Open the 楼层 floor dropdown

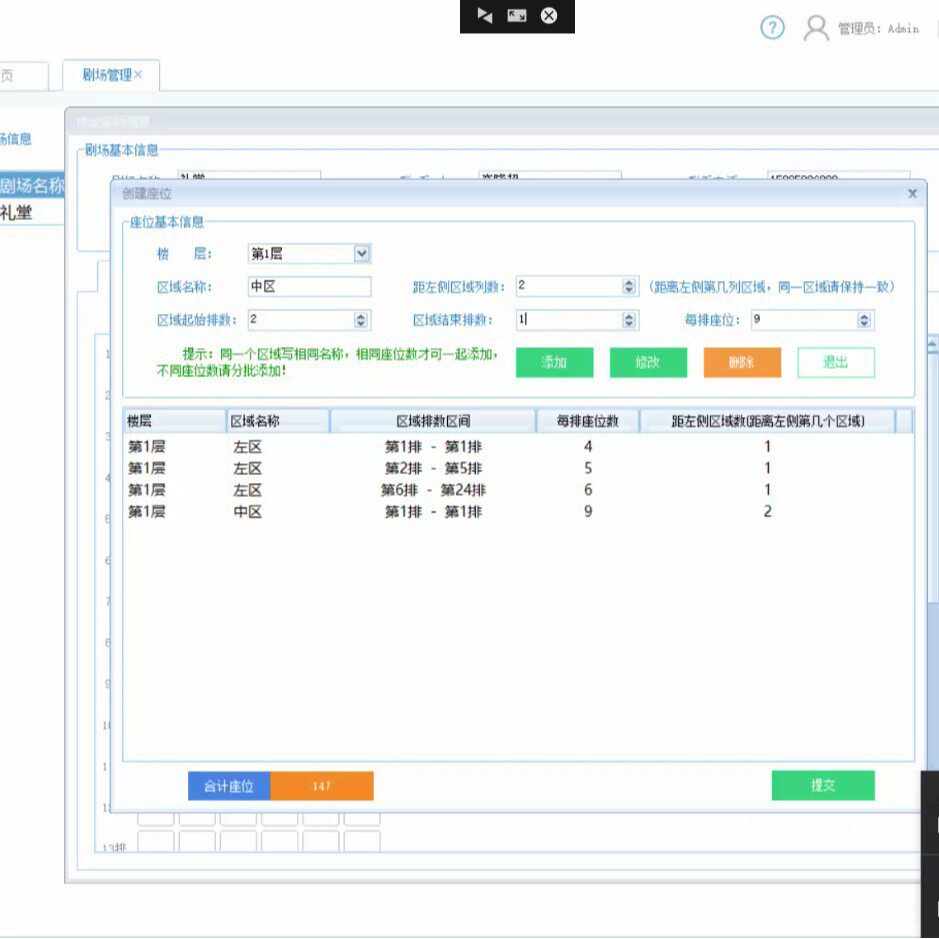[x=362, y=253]
